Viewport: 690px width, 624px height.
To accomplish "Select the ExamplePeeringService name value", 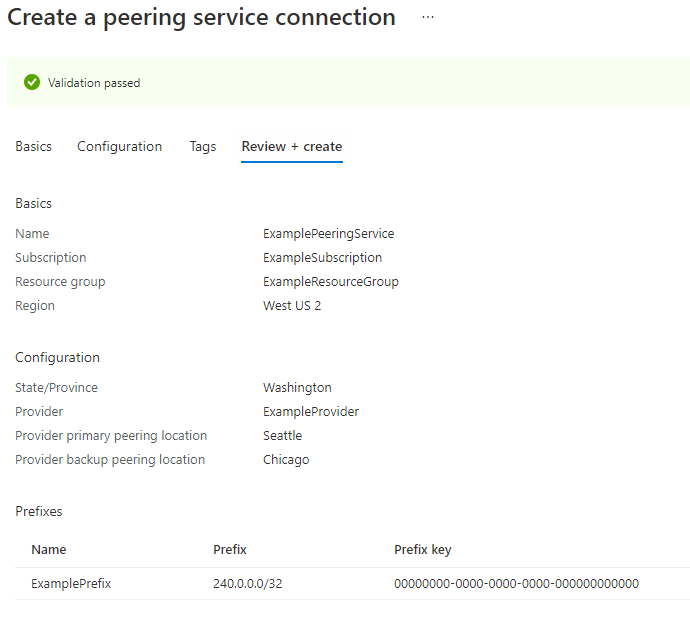I will (329, 234).
